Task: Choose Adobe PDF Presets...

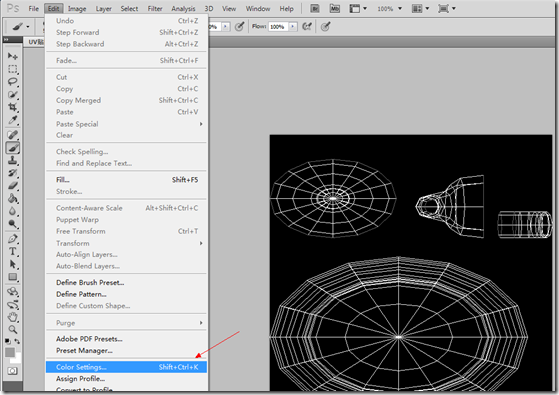Action: pyautogui.click(x=126, y=339)
